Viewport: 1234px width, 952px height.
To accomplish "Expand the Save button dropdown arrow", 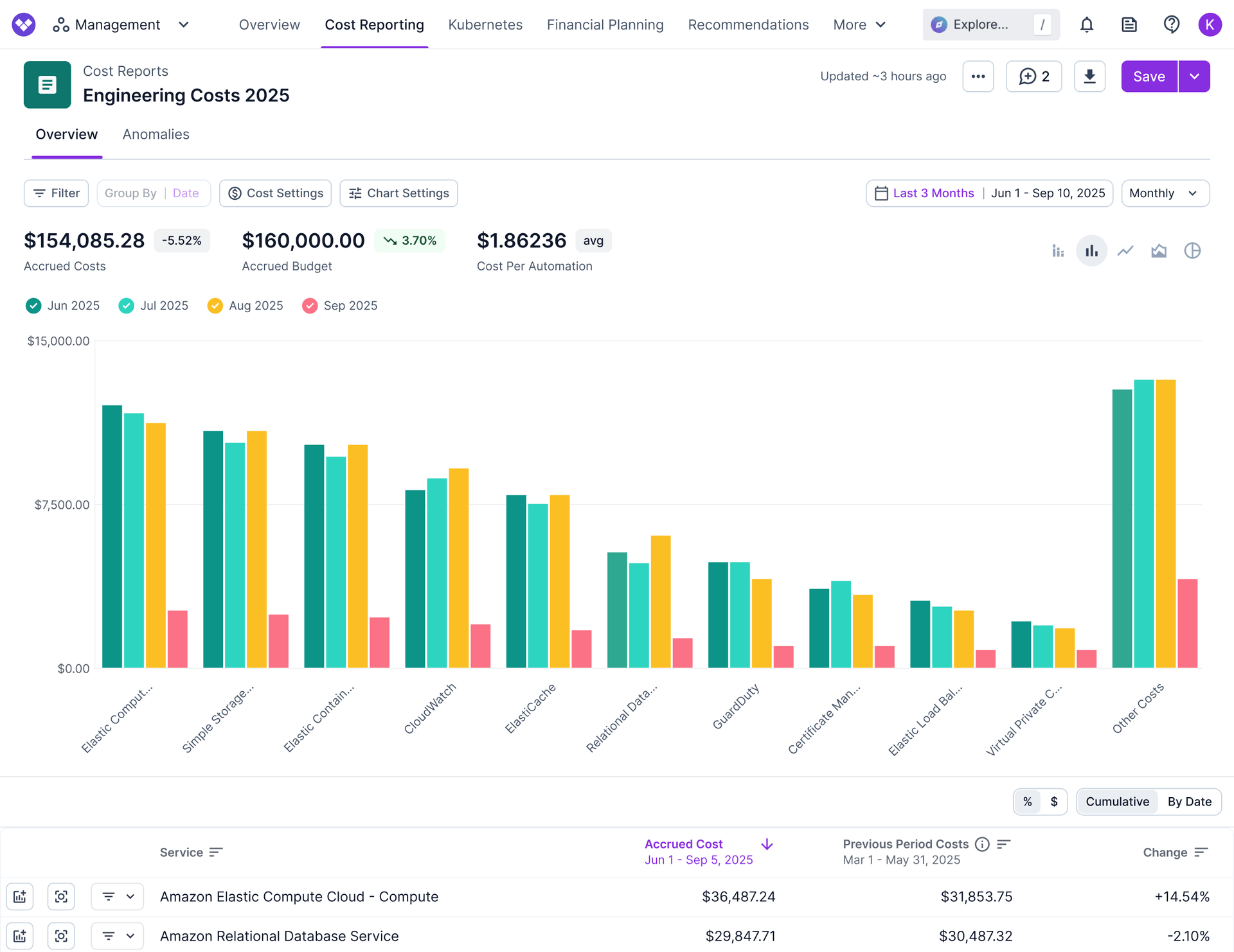I will [1194, 76].
